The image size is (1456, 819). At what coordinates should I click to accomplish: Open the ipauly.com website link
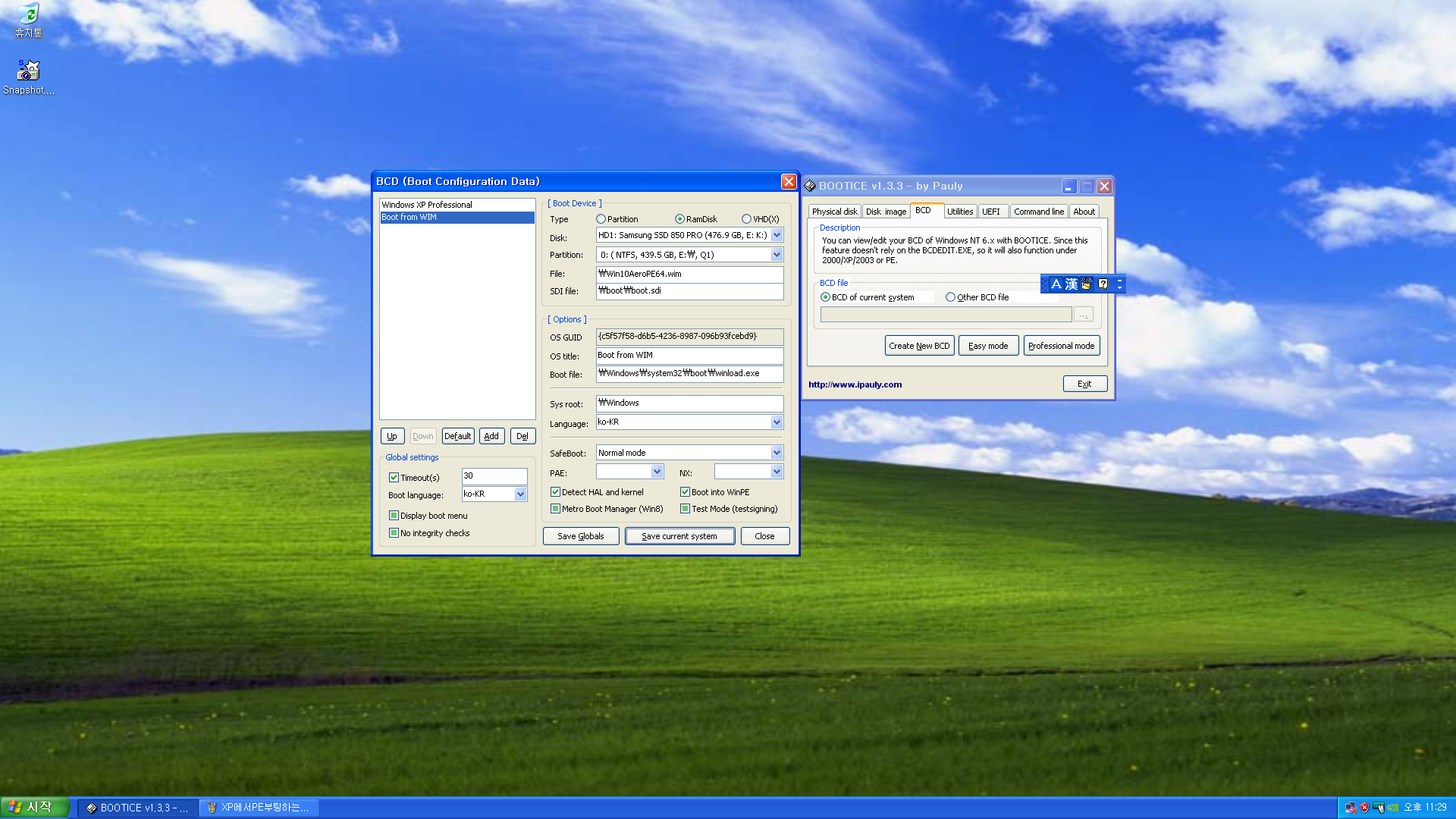(x=855, y=384)
